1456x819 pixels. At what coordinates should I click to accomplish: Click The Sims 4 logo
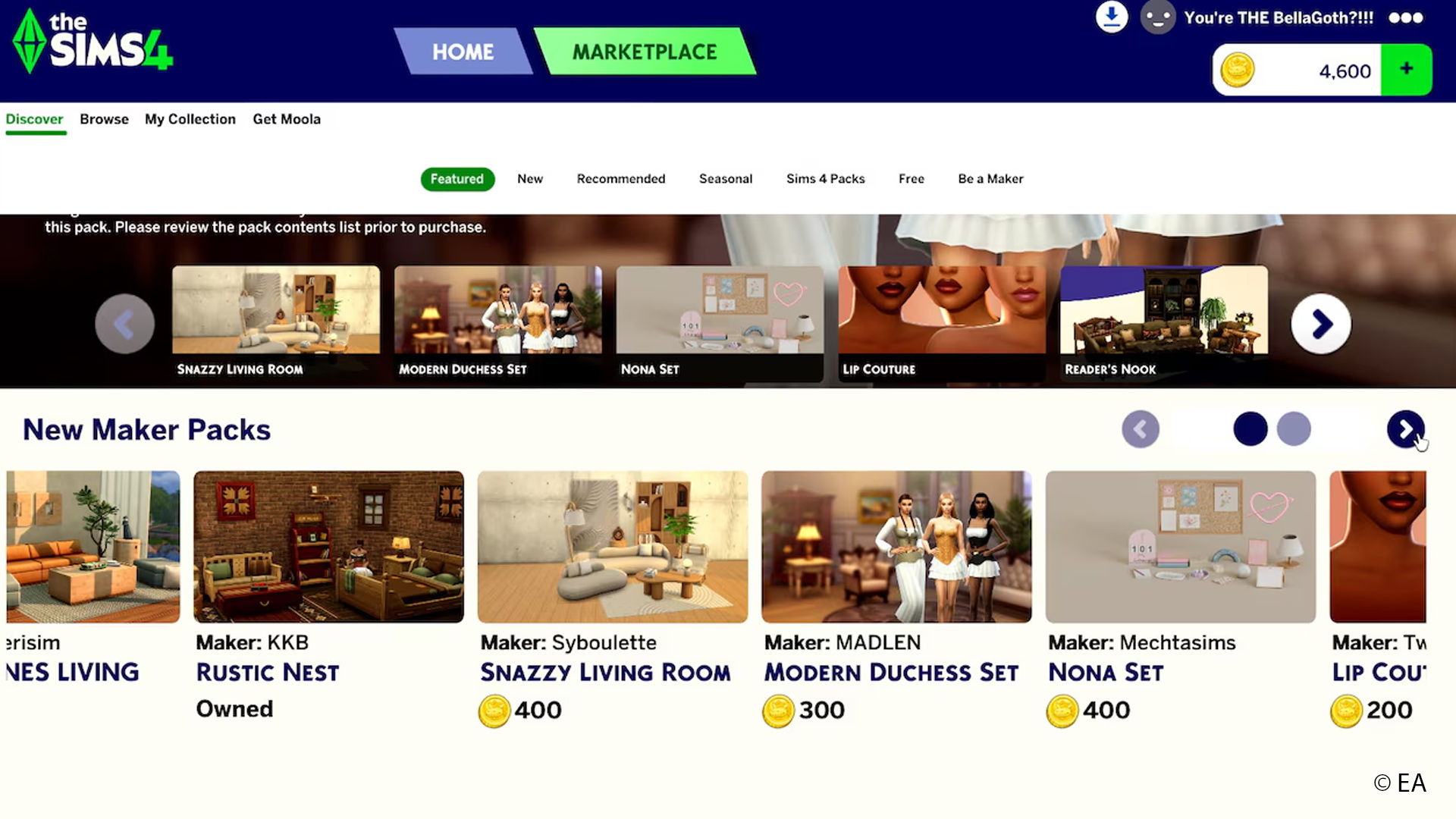93,42
